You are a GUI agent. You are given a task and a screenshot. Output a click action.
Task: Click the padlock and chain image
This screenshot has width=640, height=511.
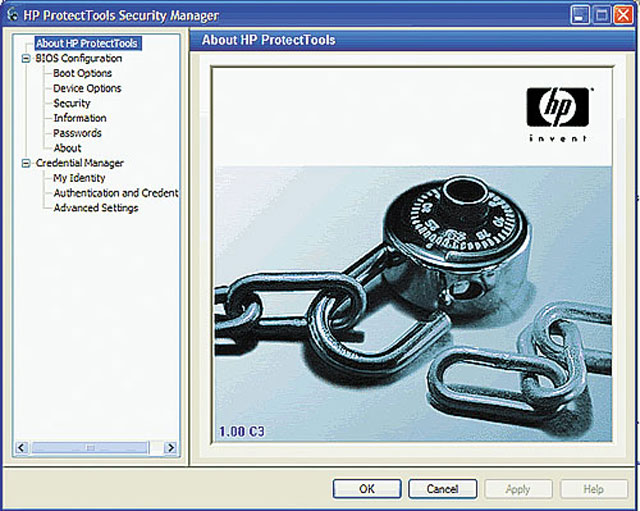413,304
